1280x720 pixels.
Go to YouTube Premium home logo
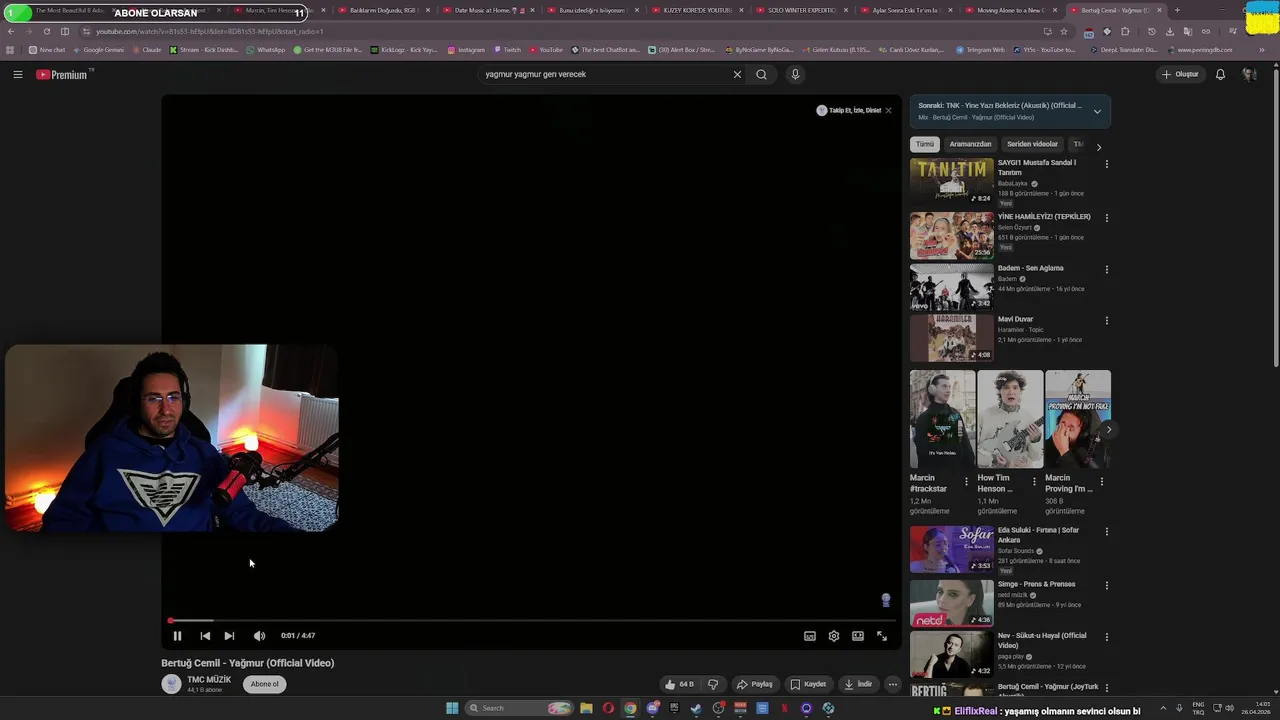tap(61, 74)
